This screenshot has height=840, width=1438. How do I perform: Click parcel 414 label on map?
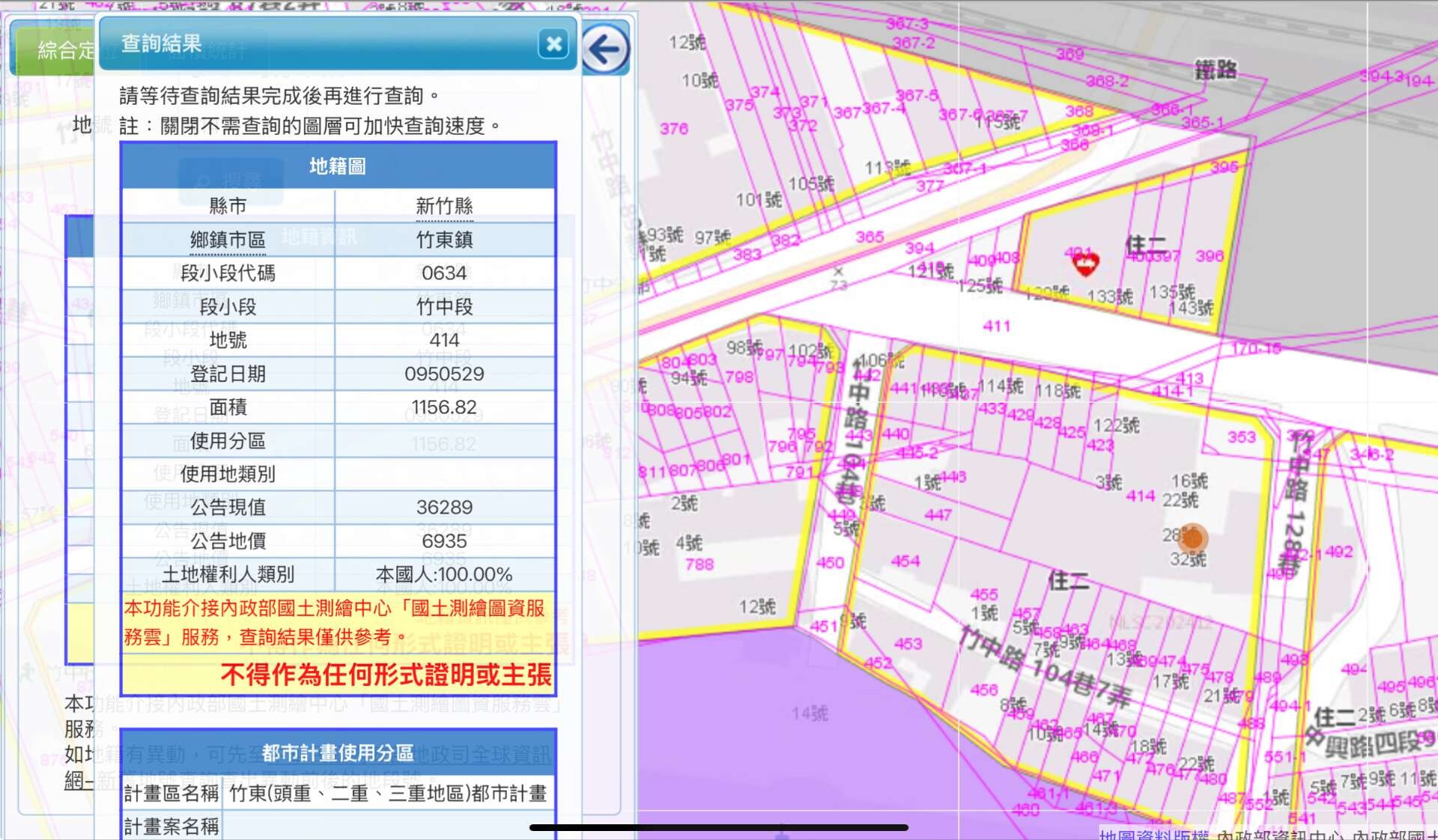pos(1140,496)
